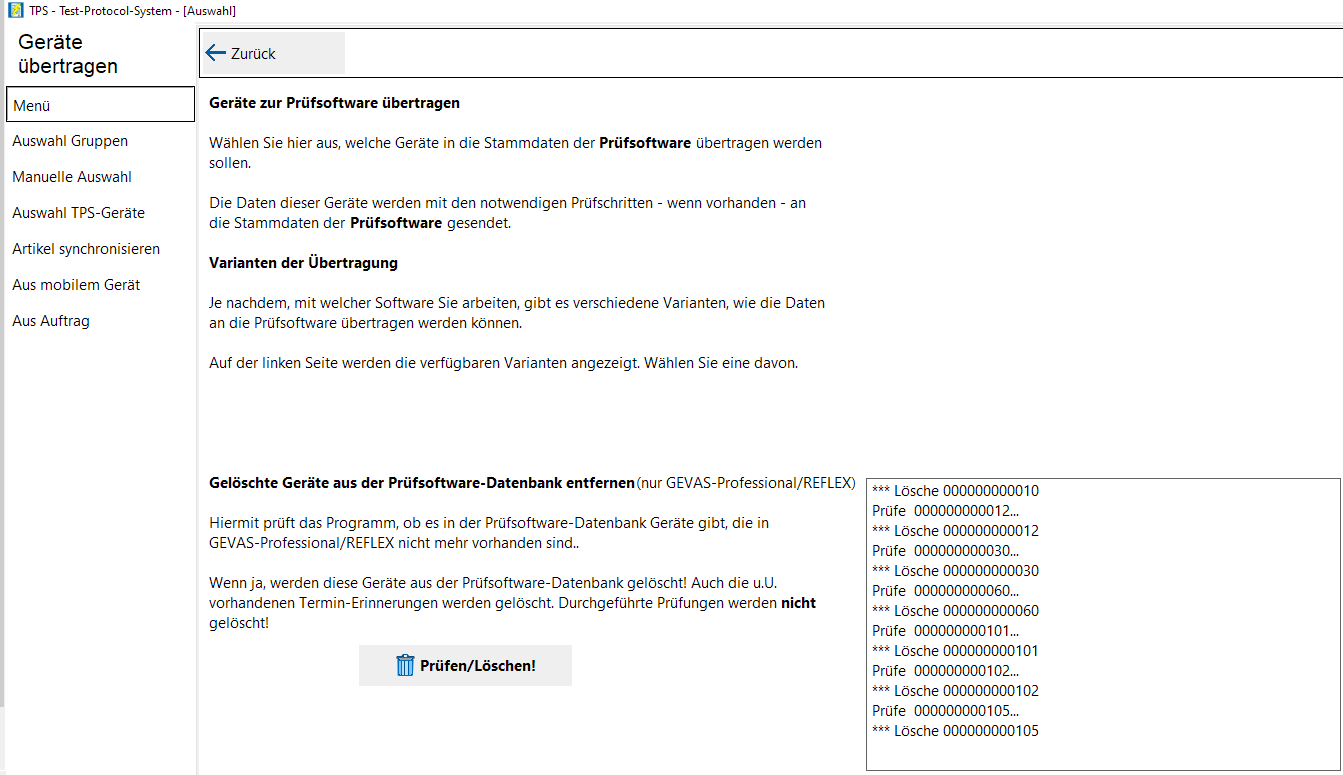The width and height of the screenshot is (1343, 775).
Task: Click log line 'Prüfe 000000000102...'
Action: click(945, 671)
